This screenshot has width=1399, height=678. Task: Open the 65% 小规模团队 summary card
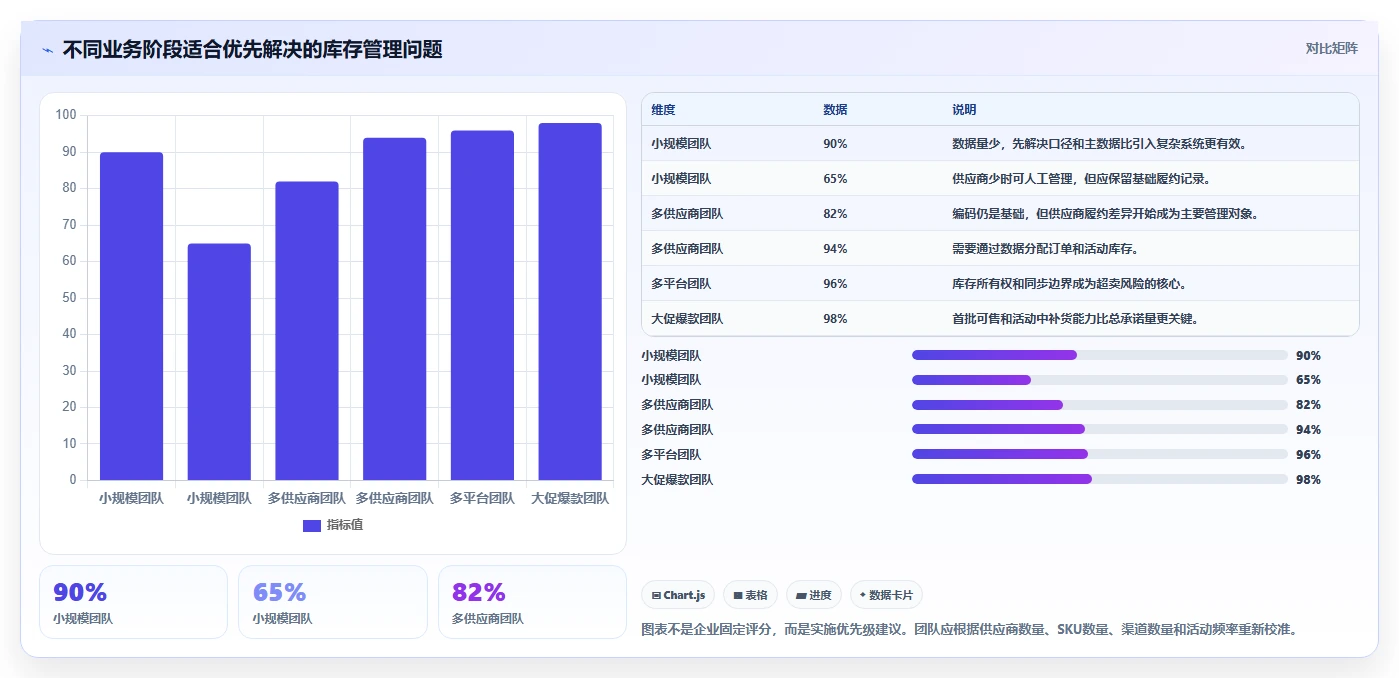tap(333, 602)
